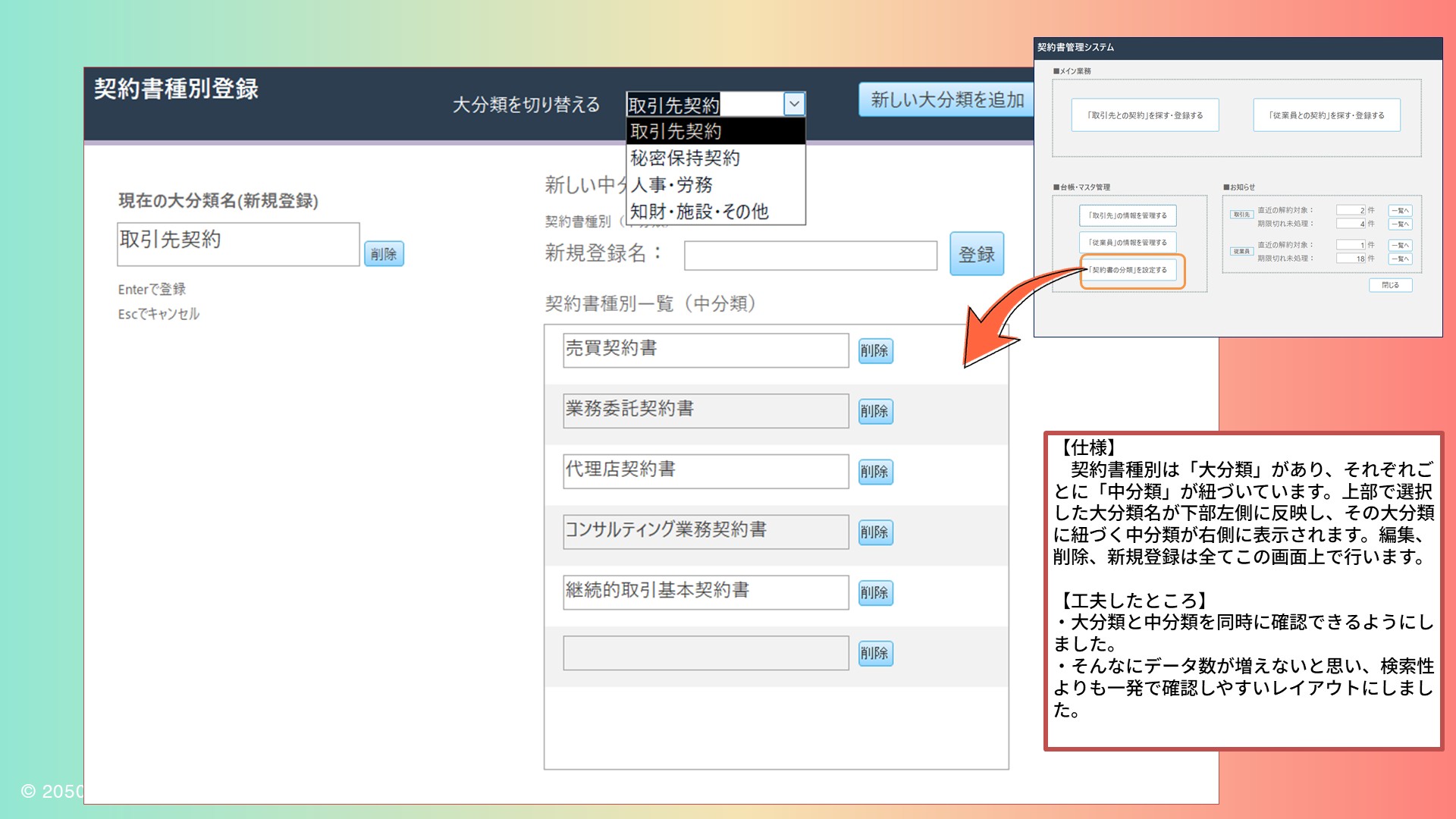This screenshot has width=1456, height=819.
Task: Click the 新規登録名 text field
Action: point(810,256)
